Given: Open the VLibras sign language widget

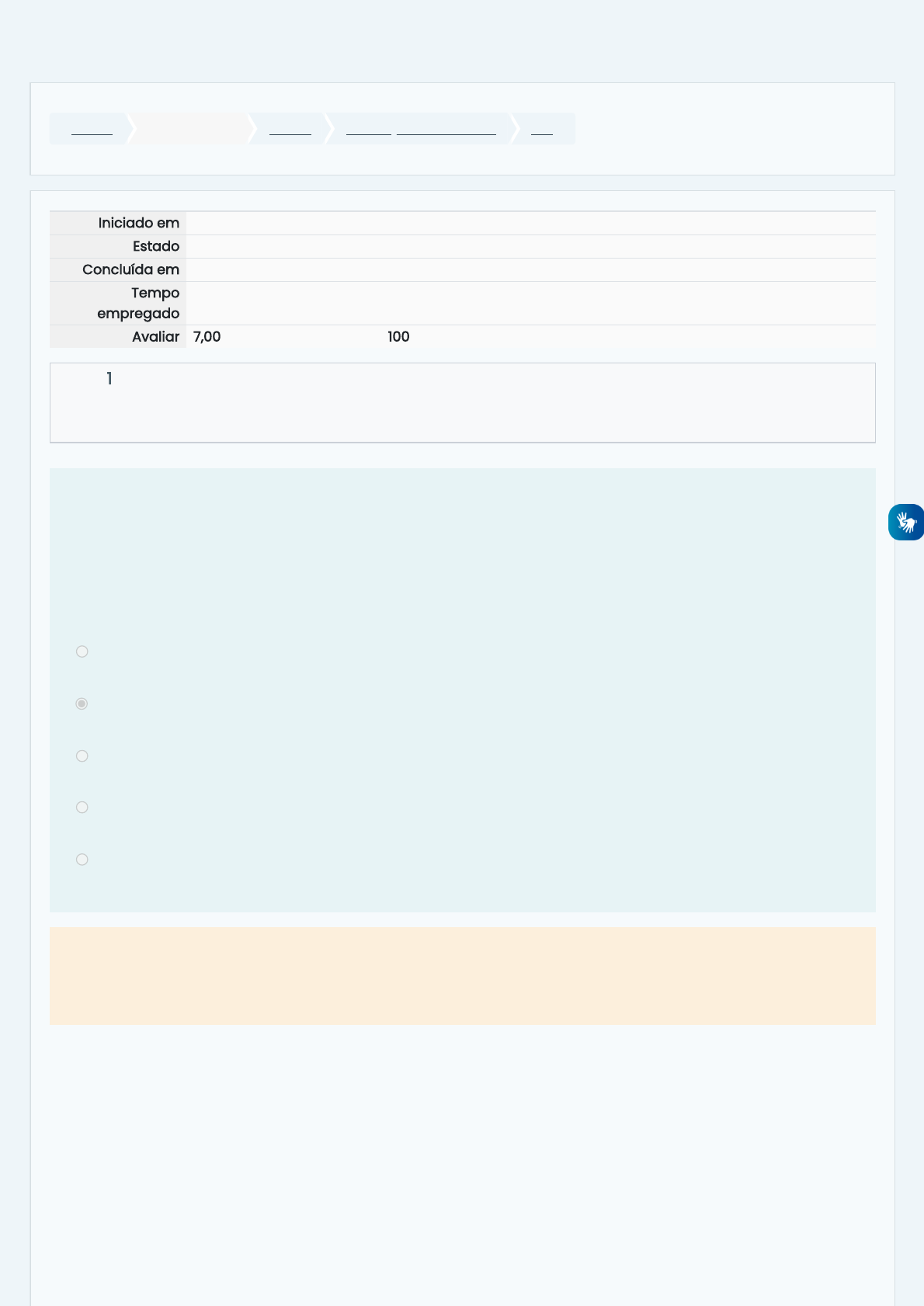Looking at the screenshot, I should pos(906,522).
